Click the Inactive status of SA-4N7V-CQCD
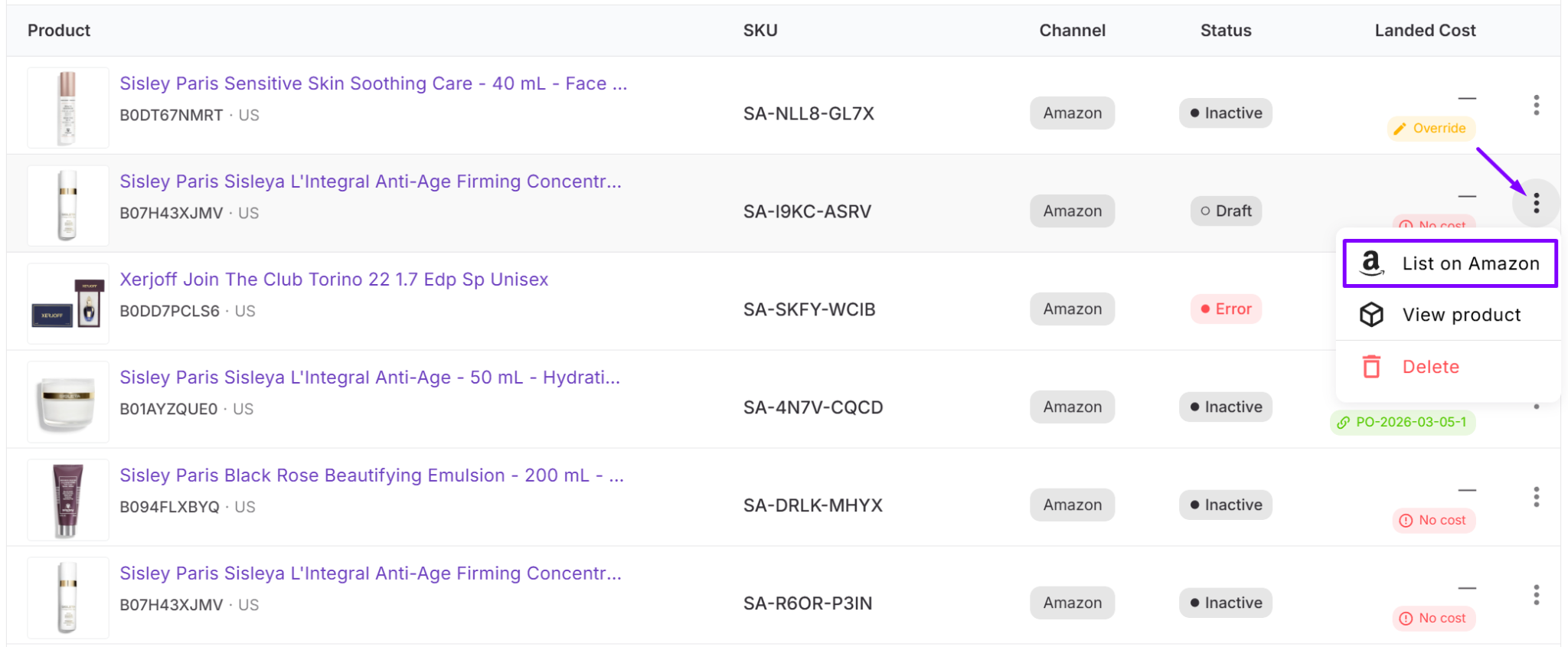The width and height of the screenshot is (1568, 647). click(x=1226, y=407)
